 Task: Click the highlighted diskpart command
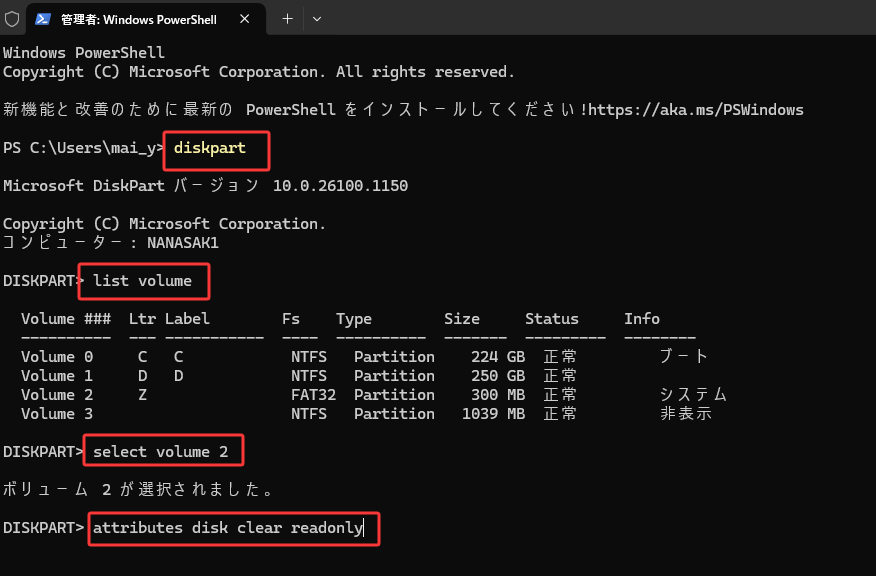click(209, 148)
